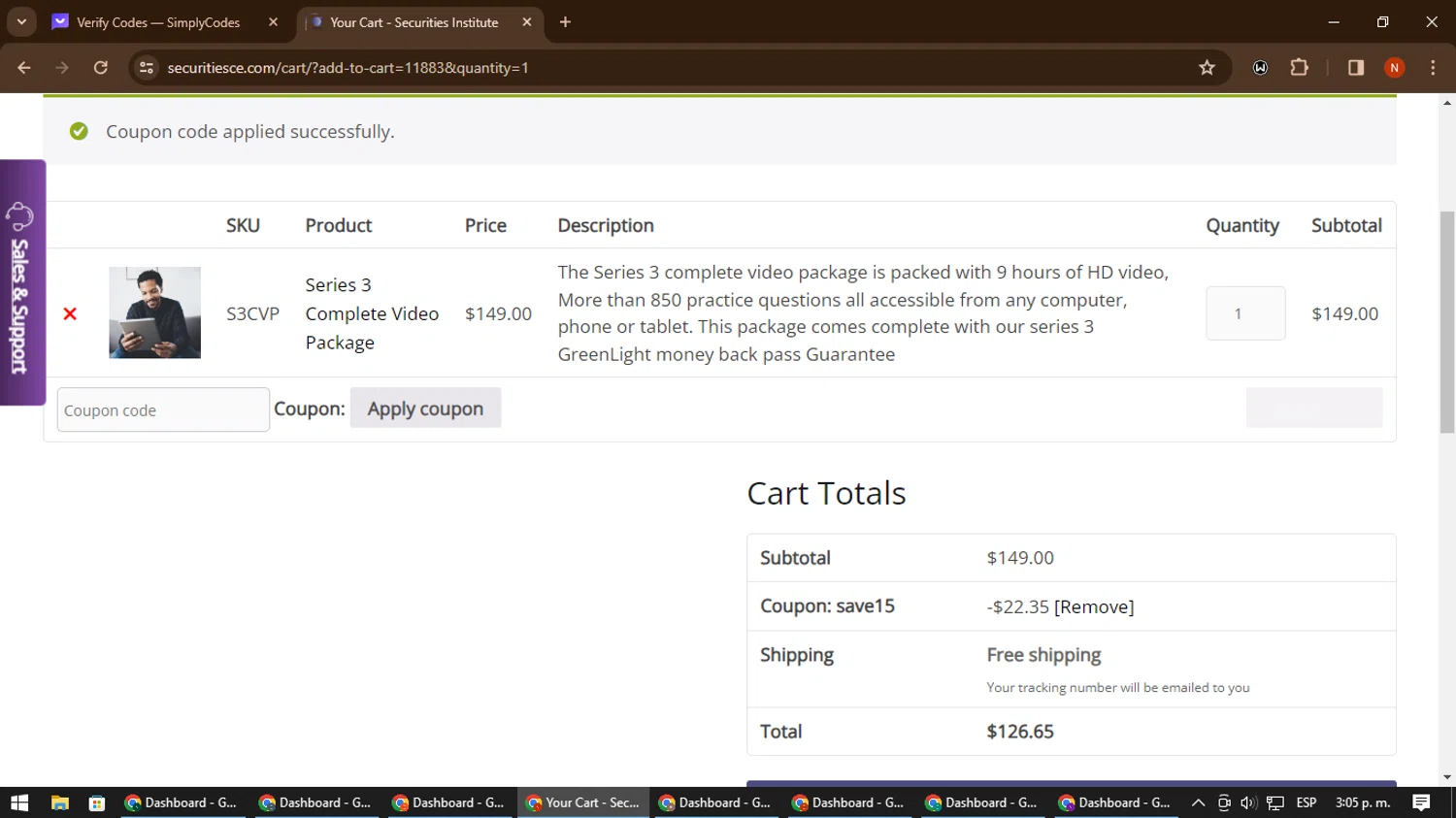1456x818 pixels.
Task: Click the Coupon code input field
Action: point(163,409)
